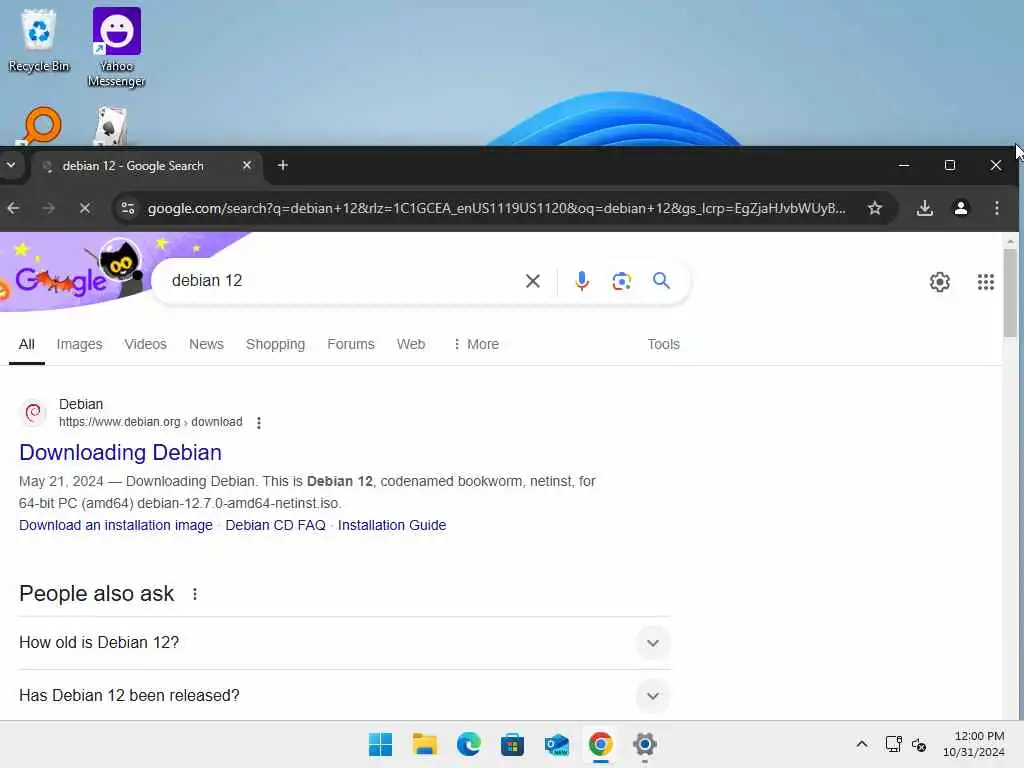Image resolution: width=1024 pixels, height=768 pixels.
Task: Open Settings gear from taskbar
Action: (644, 744)
